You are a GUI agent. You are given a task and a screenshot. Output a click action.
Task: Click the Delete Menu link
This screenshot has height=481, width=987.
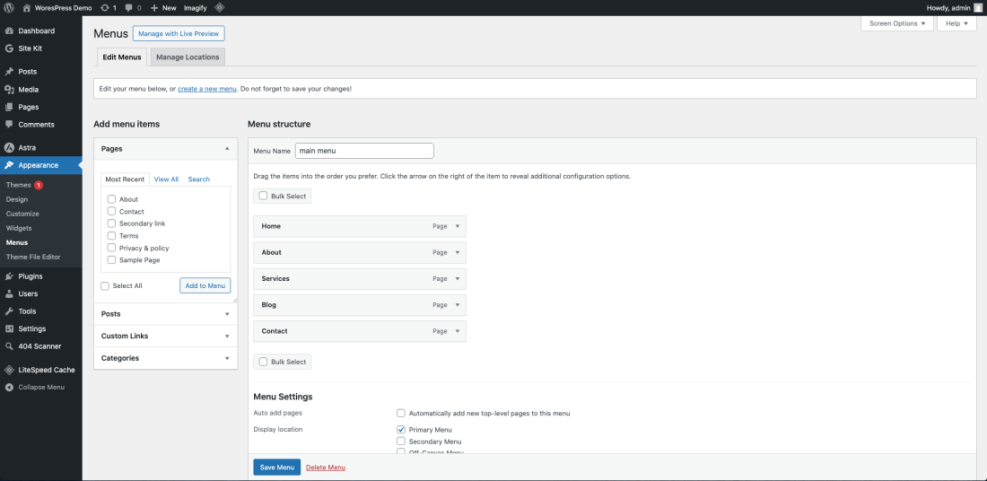click(x=325, y=467)
